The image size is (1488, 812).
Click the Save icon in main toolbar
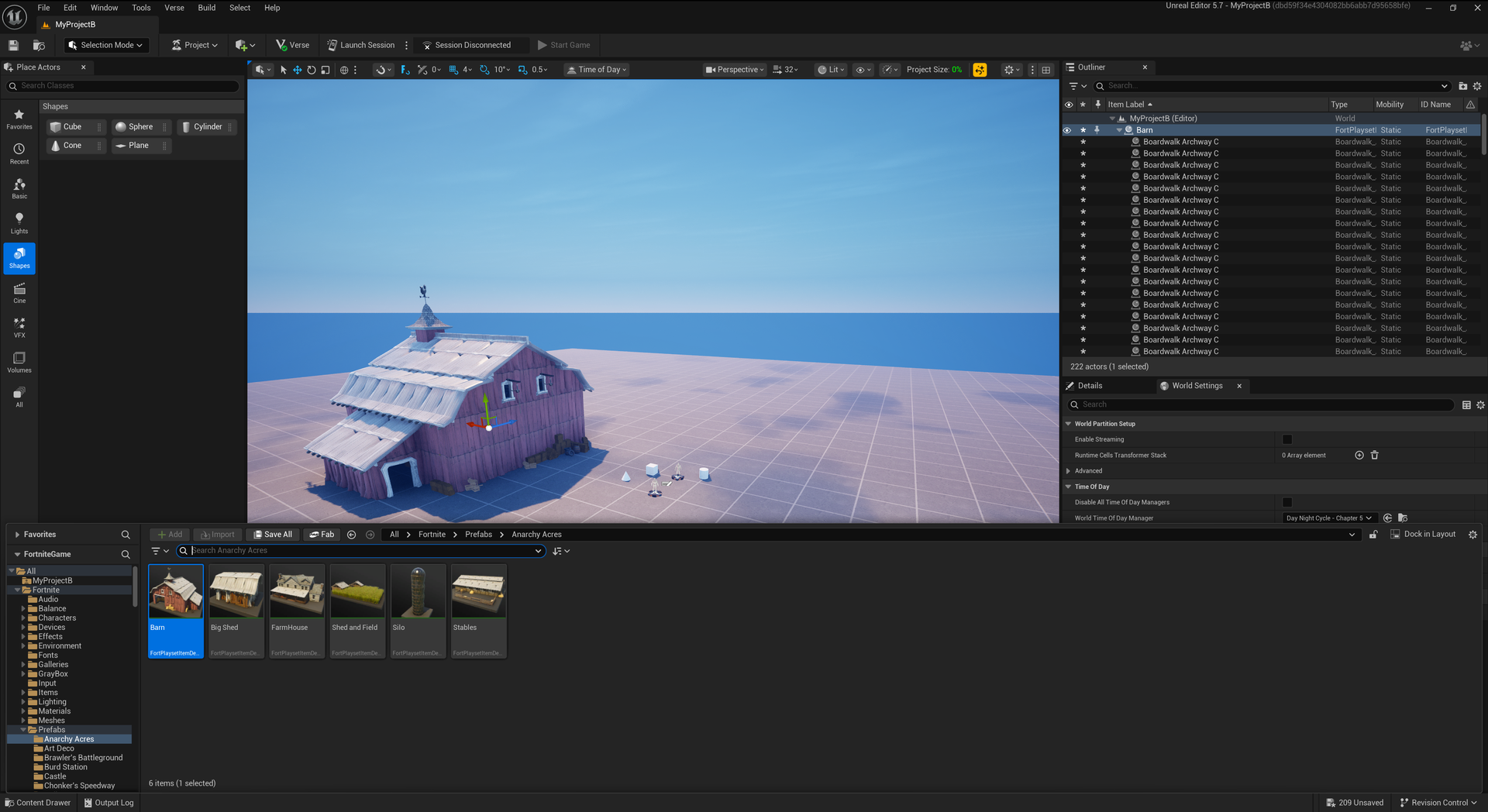pos(13,45)
